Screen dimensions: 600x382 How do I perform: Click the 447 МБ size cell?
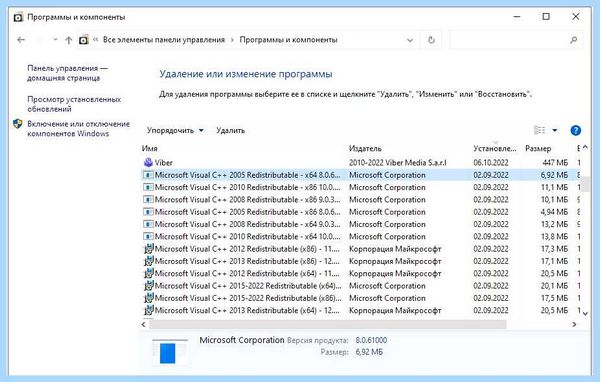(x=555, y=163)
